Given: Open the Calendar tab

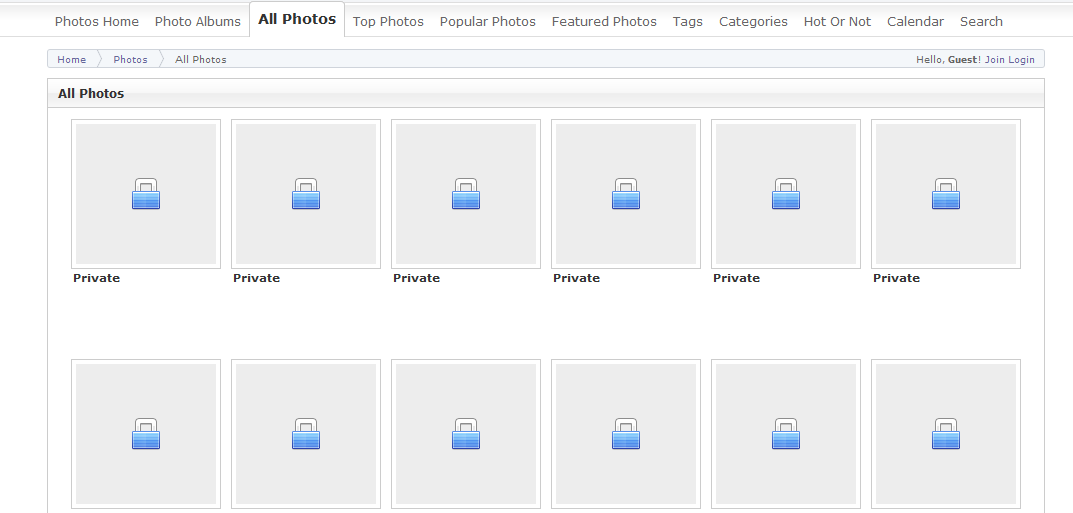Looking at the screenshot, I should (916, 22).
